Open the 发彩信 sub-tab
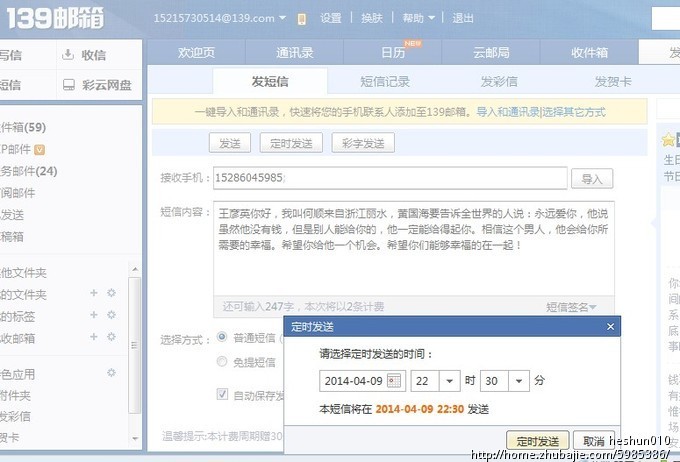This screenshot has height=462, width=680. 499,81
